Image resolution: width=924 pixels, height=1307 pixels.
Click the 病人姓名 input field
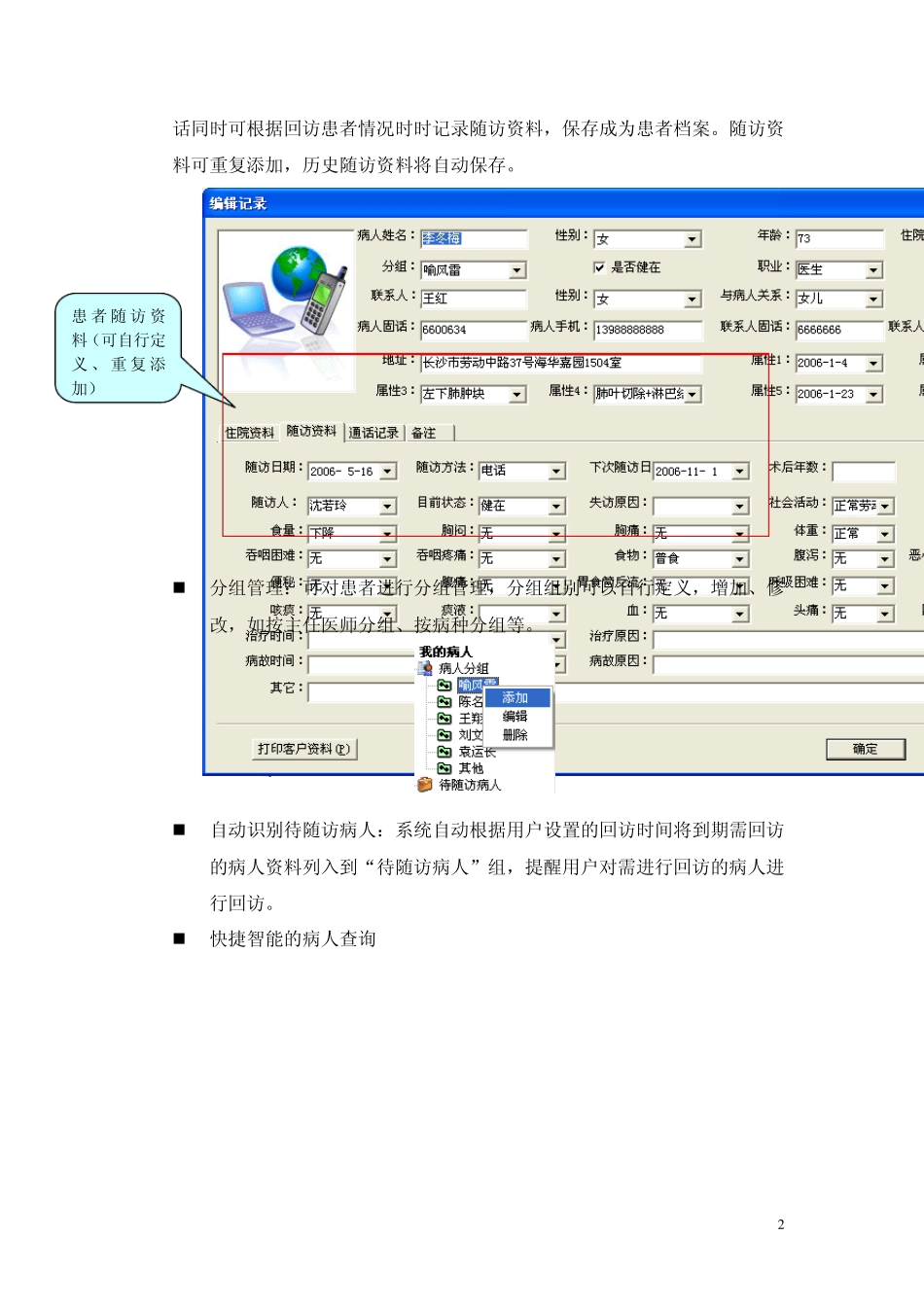(474, 238)
